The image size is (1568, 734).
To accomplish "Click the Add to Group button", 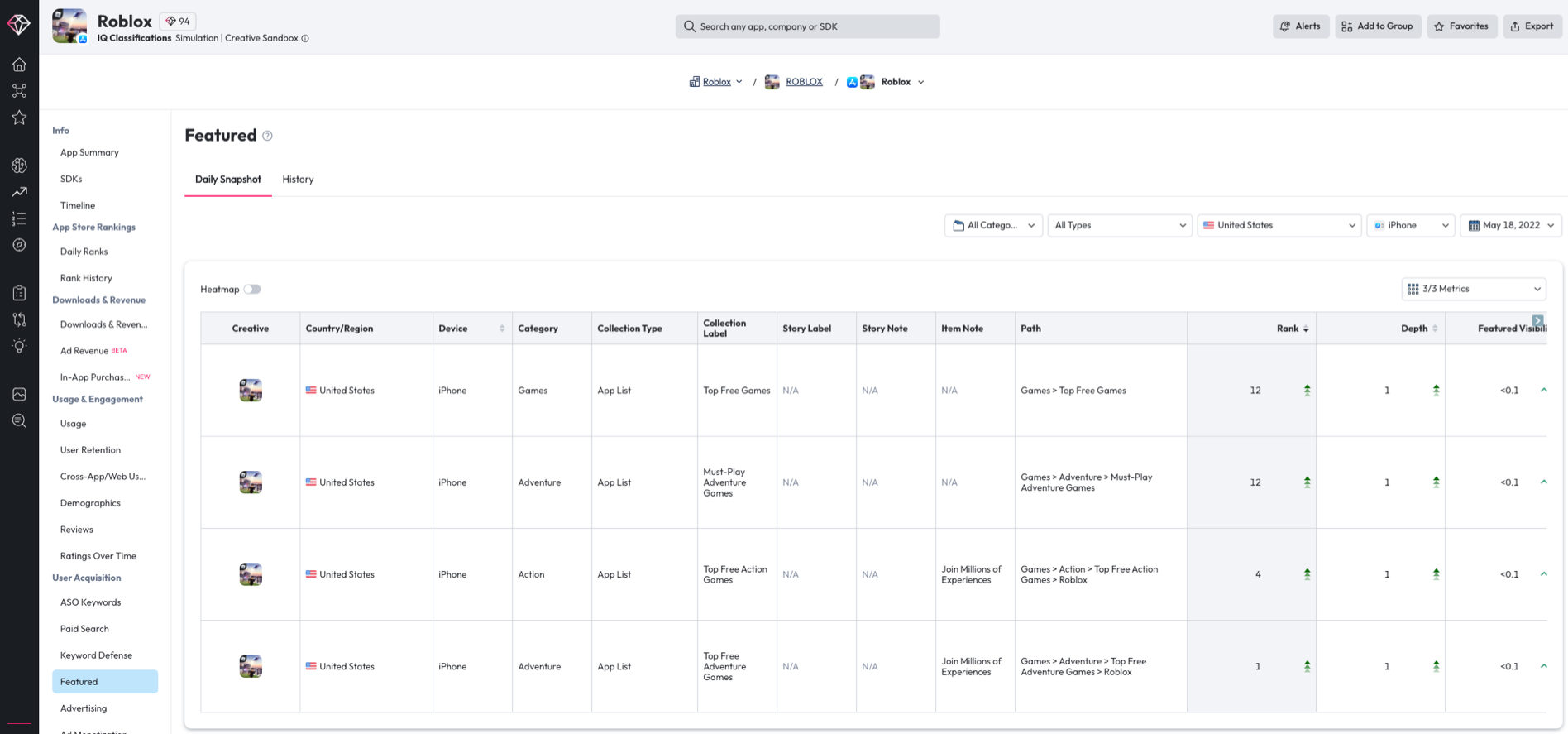I will click(x=1378, y=26).
